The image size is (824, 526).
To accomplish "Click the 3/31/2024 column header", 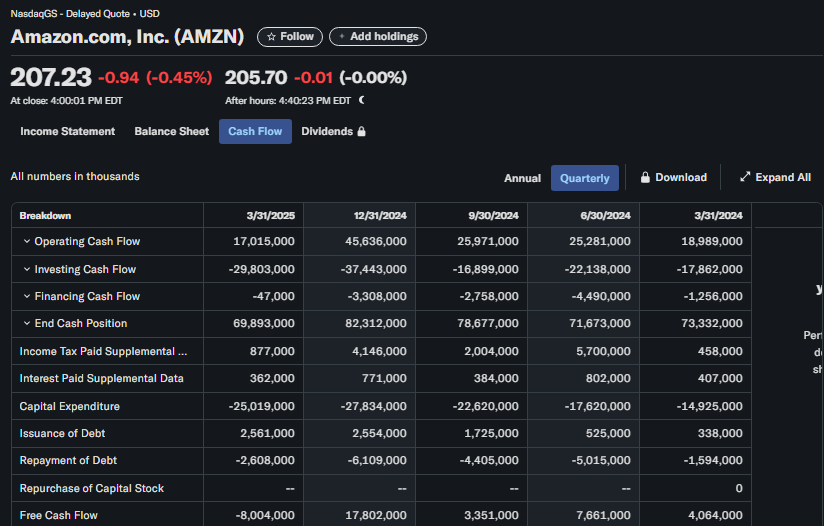I will [718, 215].
